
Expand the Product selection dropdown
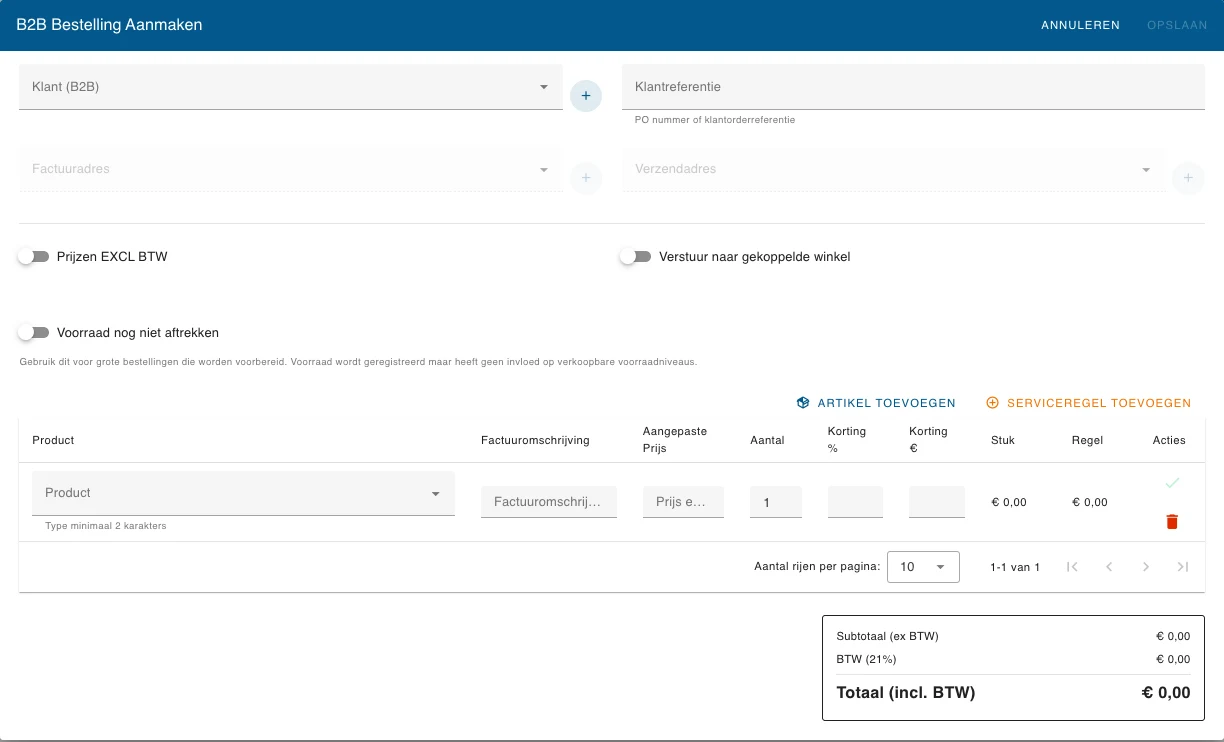pyautogui.click(x=244, y=493)
